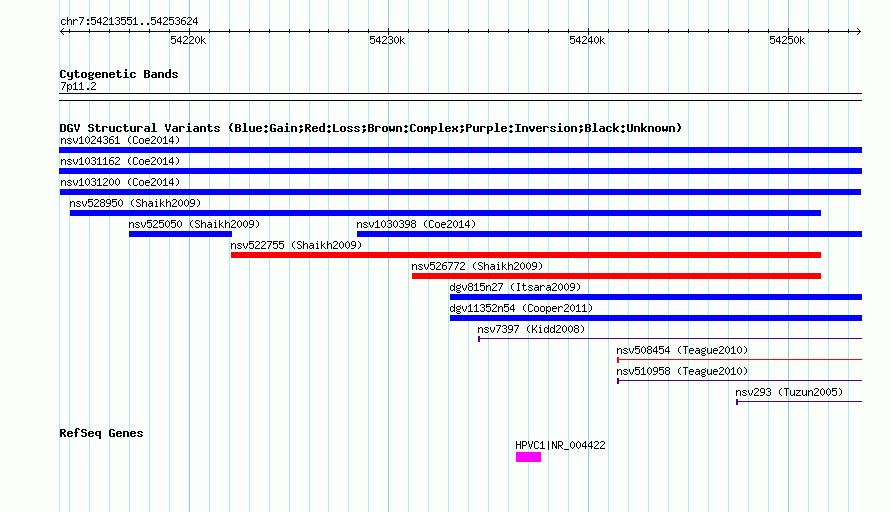Click the 54230k ruler label
Screen dimensions: 890x512
pos(387,40)
